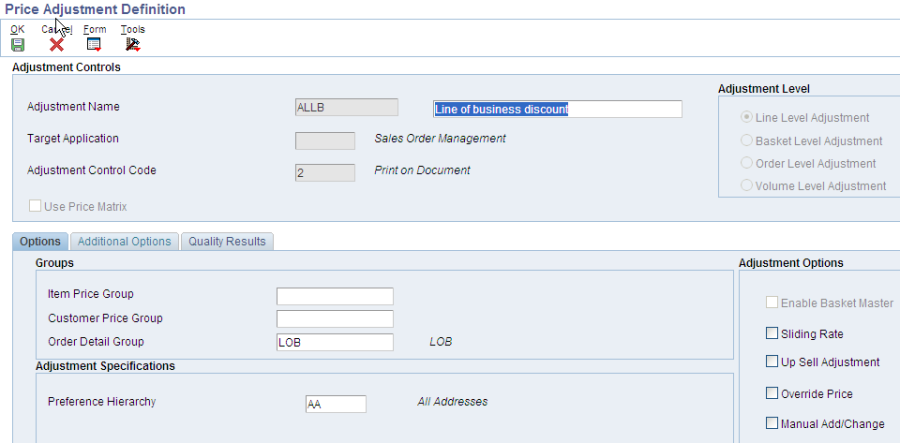The width and height of the screenshot is (900, 443).
Task: Click the OK label in the toolbar
Action: coord(17,29)
